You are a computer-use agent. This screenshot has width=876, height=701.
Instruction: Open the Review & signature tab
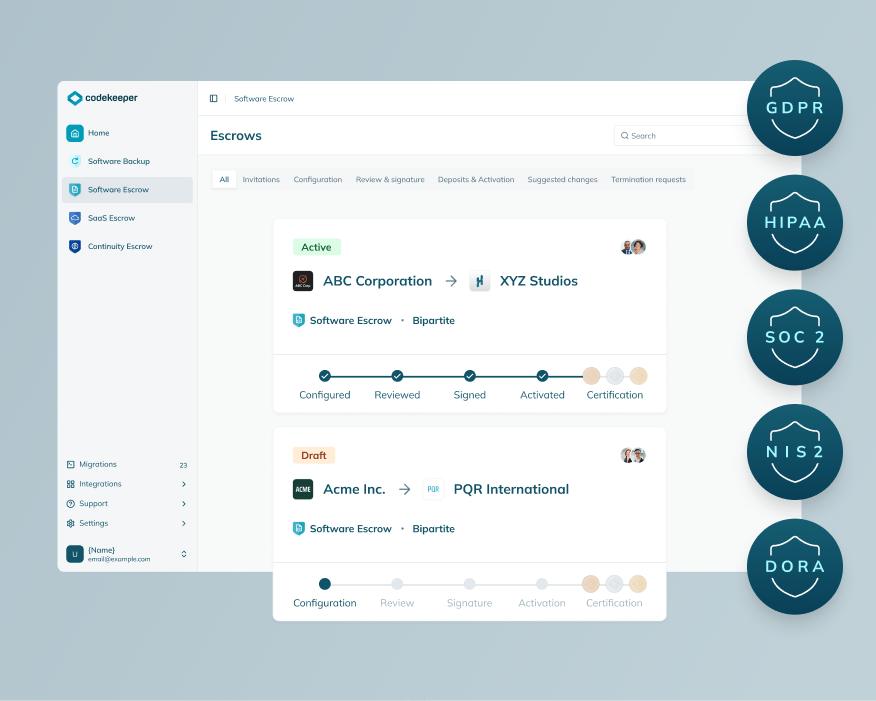click(x=390, y=179)
